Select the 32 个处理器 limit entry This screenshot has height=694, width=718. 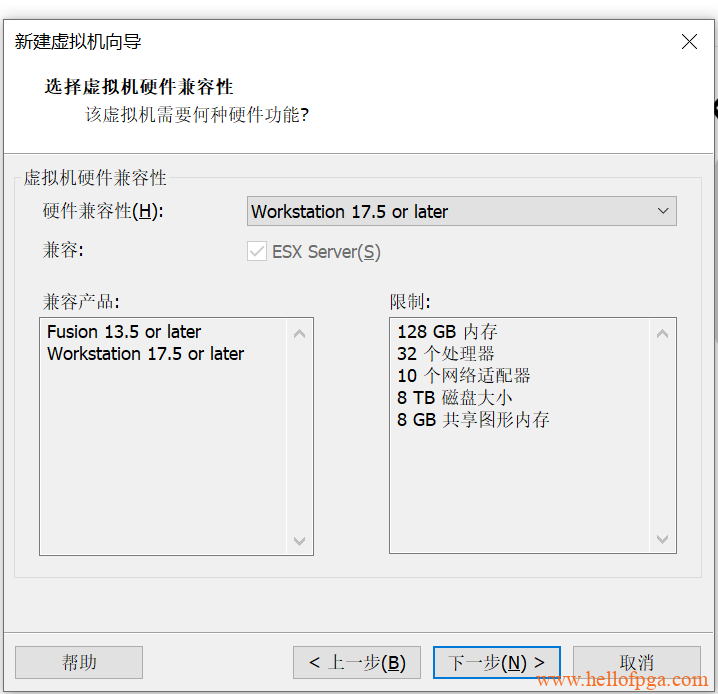[x=446, y=353]
